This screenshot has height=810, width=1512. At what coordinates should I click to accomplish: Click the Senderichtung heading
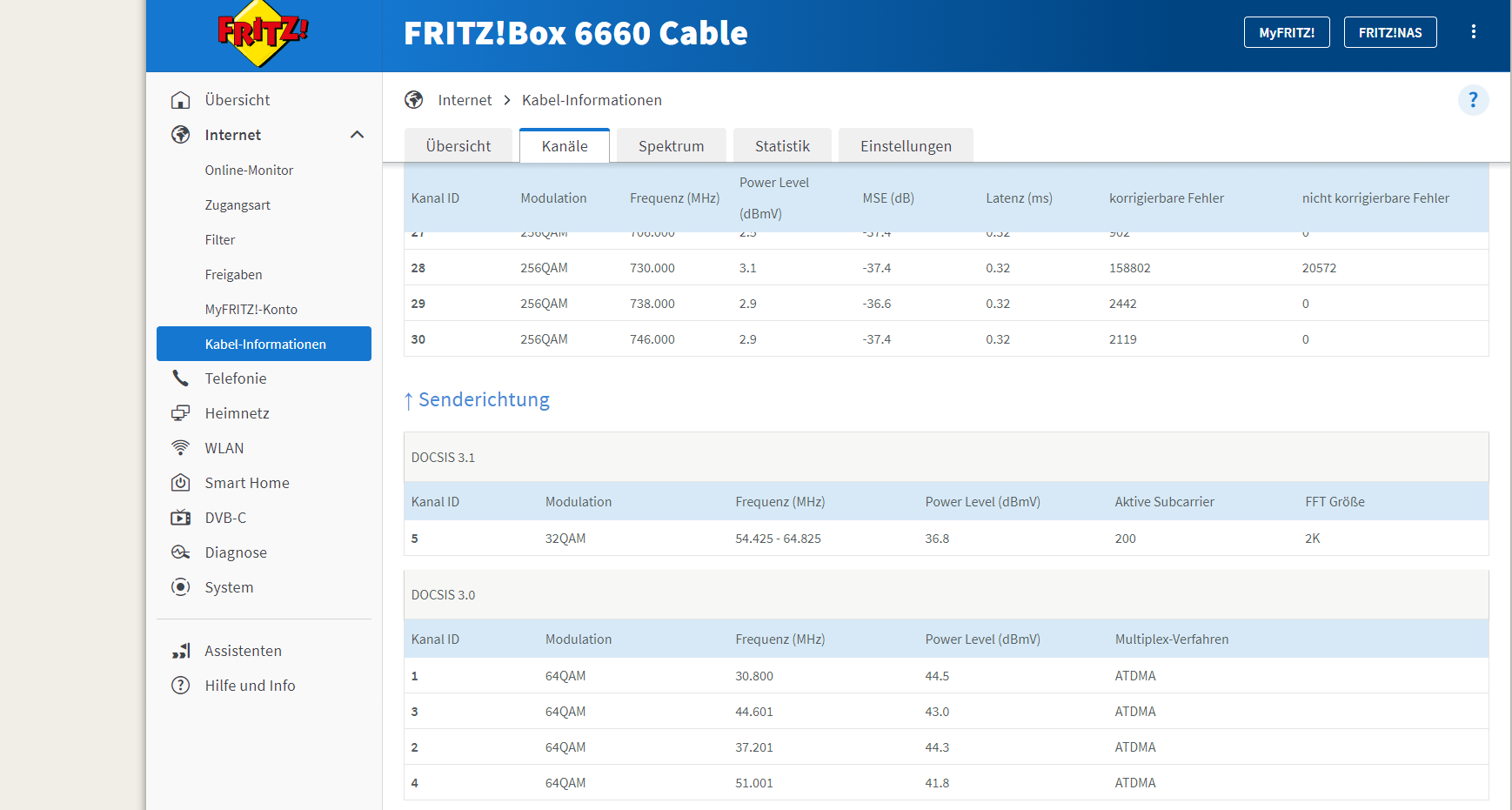pyautogui.click(x=484, y=399)
